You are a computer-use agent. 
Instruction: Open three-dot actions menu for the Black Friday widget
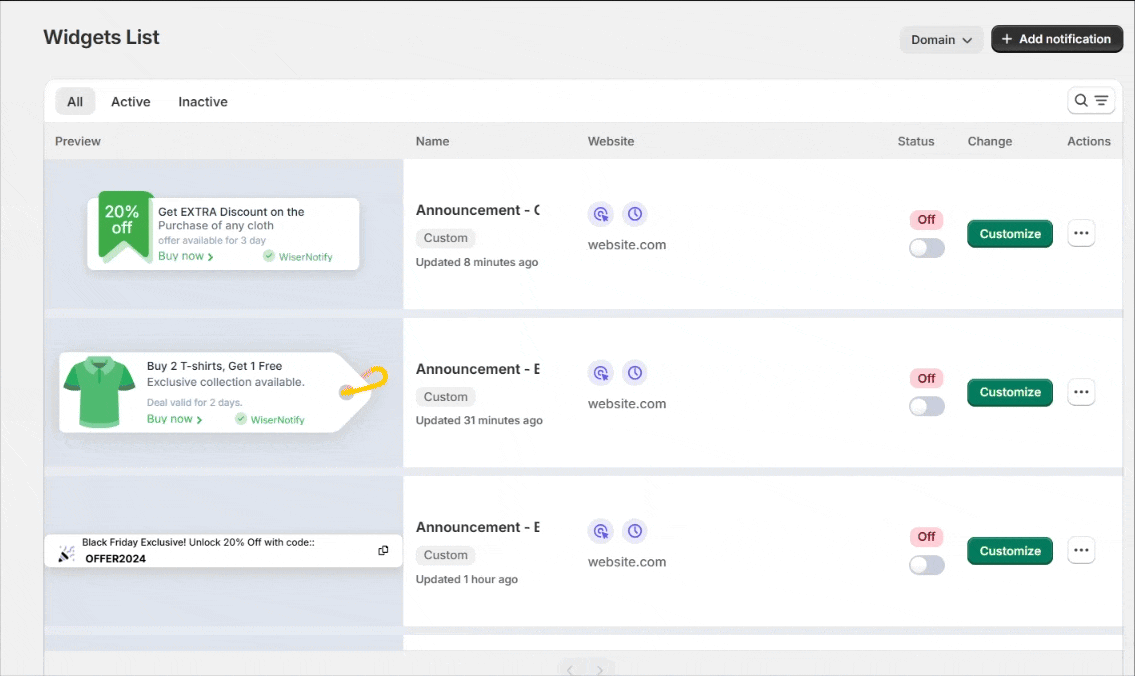[1080, 551]
